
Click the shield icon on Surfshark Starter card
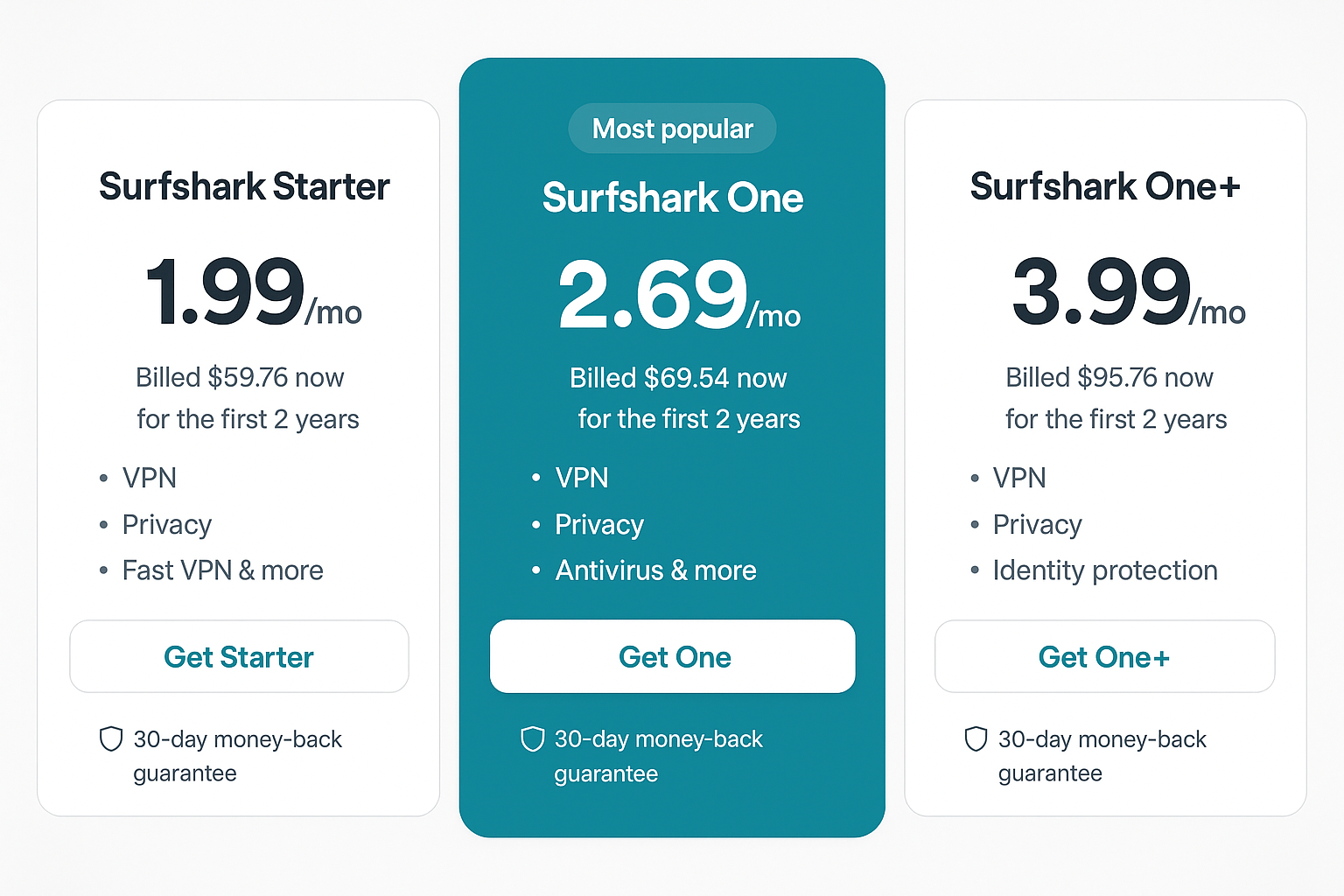pyautogui.click(x=111, y=739)
